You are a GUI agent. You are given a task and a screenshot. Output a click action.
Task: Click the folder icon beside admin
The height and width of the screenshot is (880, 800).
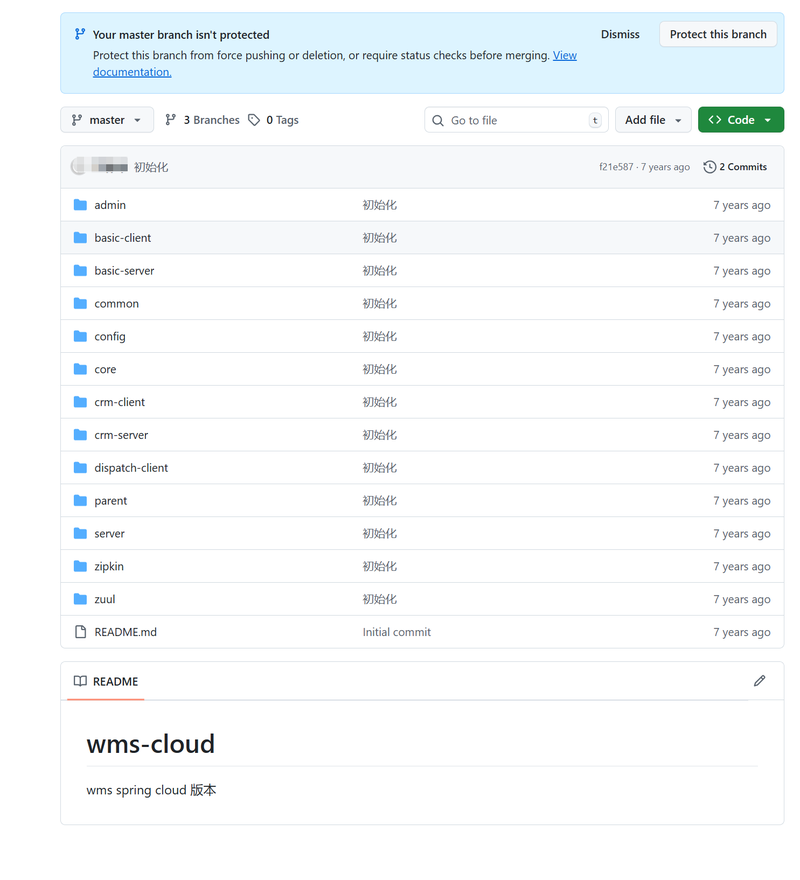click(x=80, y=205)
